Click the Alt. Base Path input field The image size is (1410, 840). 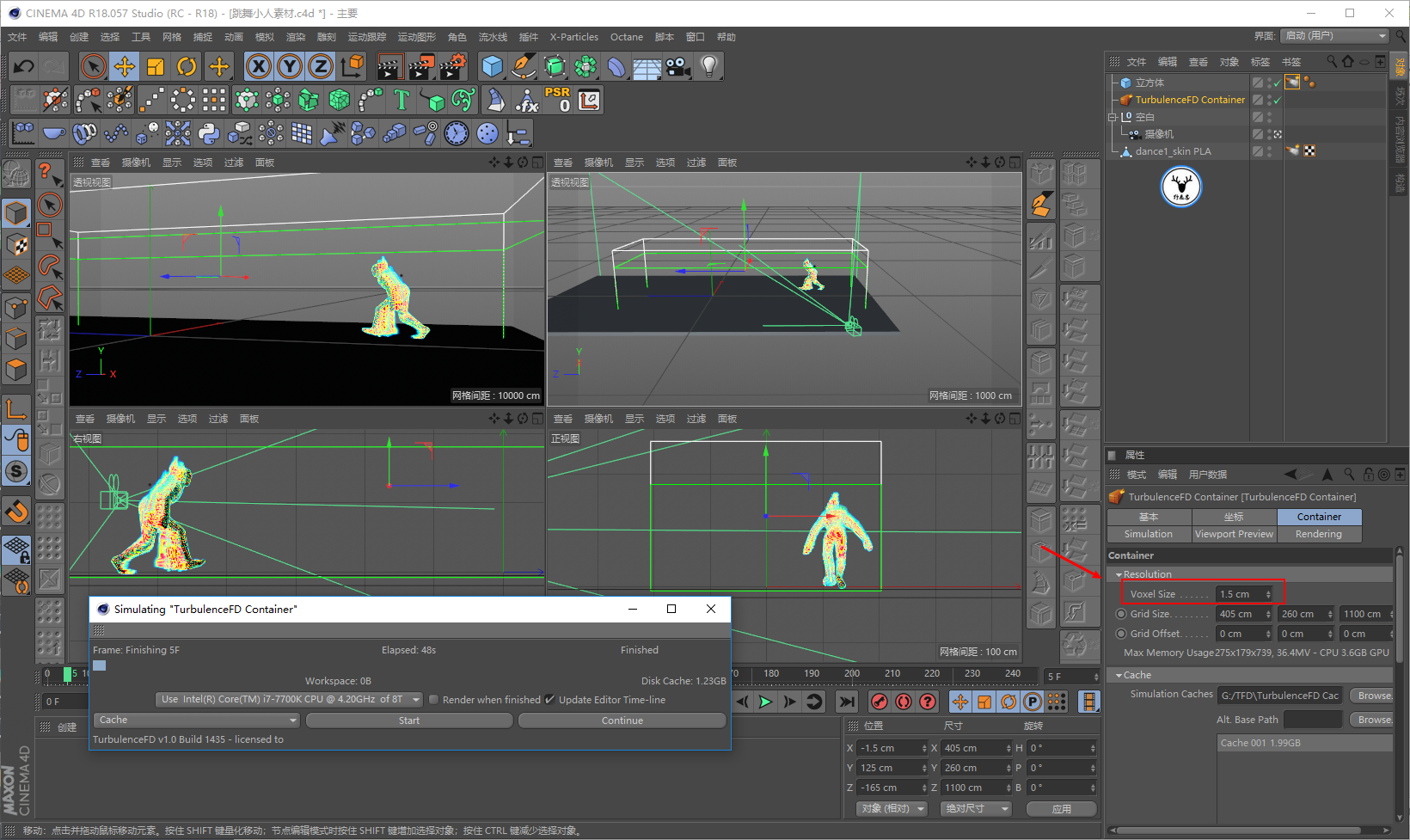pos(1313,720)
